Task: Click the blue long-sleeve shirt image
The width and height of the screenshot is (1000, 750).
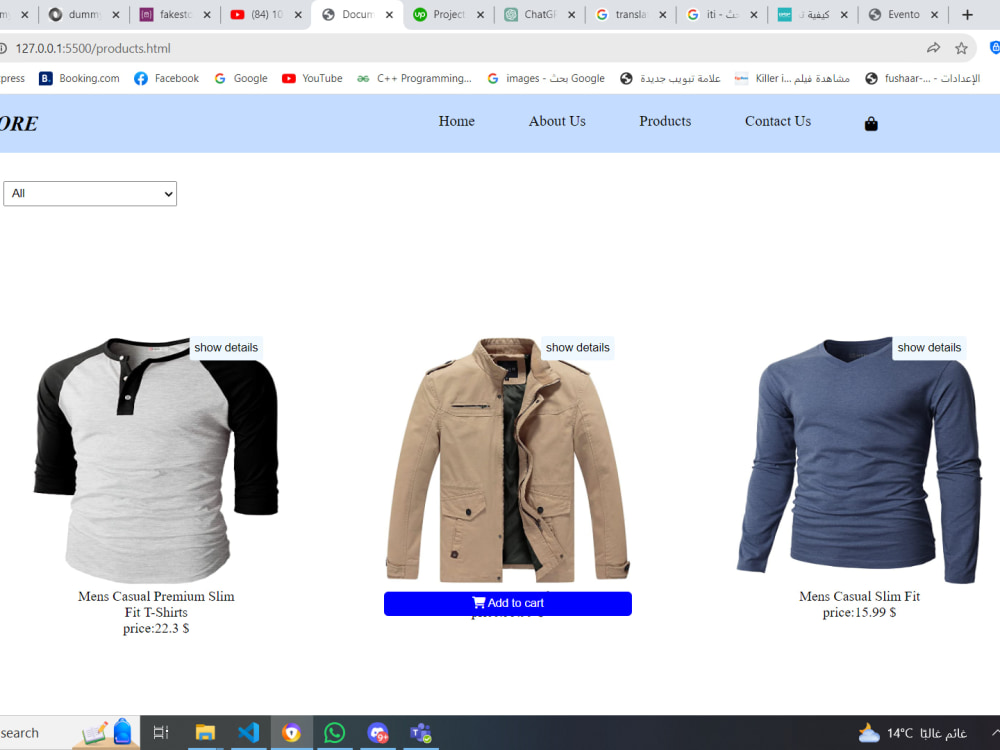Action: coord(859,460)
